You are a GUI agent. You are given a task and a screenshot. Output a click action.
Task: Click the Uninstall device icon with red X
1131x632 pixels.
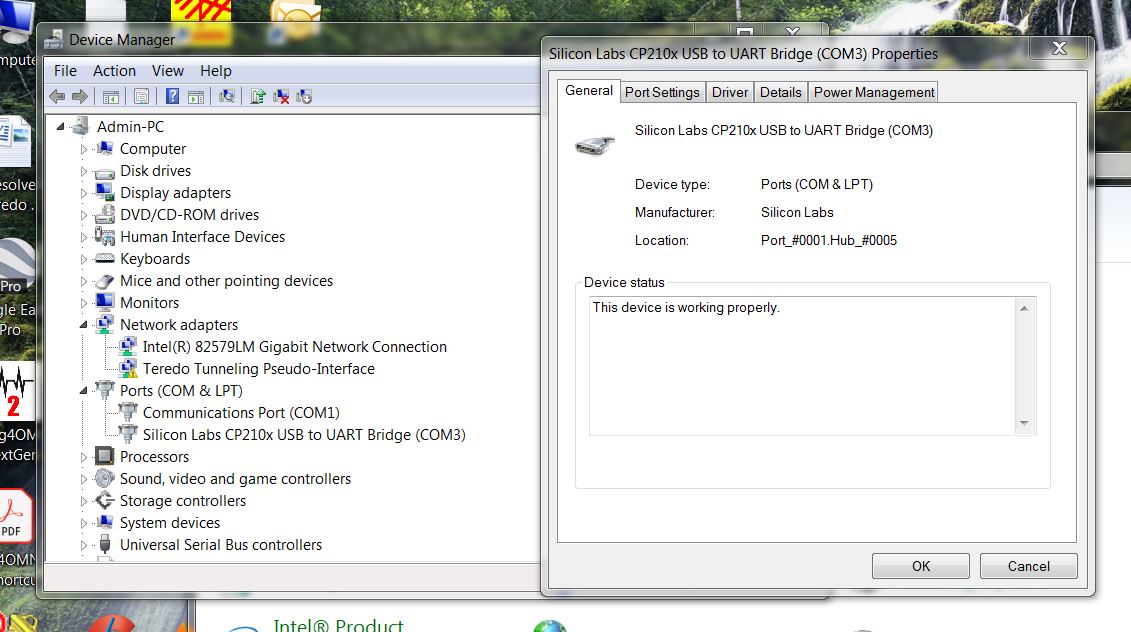pyautogui.click(x=281, y=97)
